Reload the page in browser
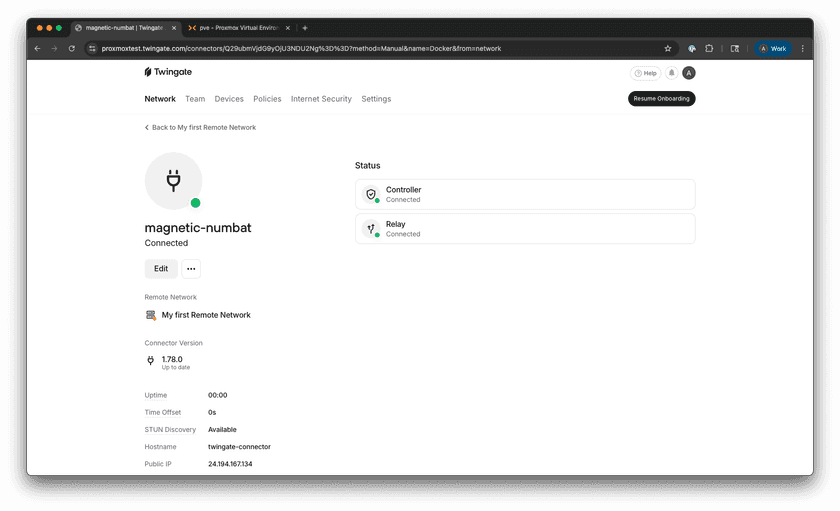 [x=72, y=48]
